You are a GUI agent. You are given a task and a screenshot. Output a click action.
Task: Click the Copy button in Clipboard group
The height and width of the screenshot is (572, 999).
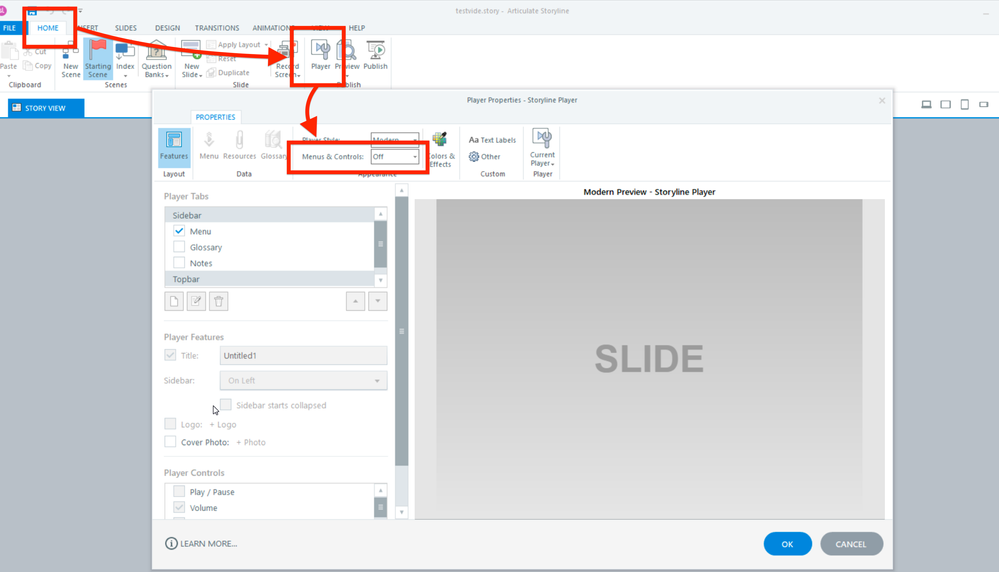[38, 66]
